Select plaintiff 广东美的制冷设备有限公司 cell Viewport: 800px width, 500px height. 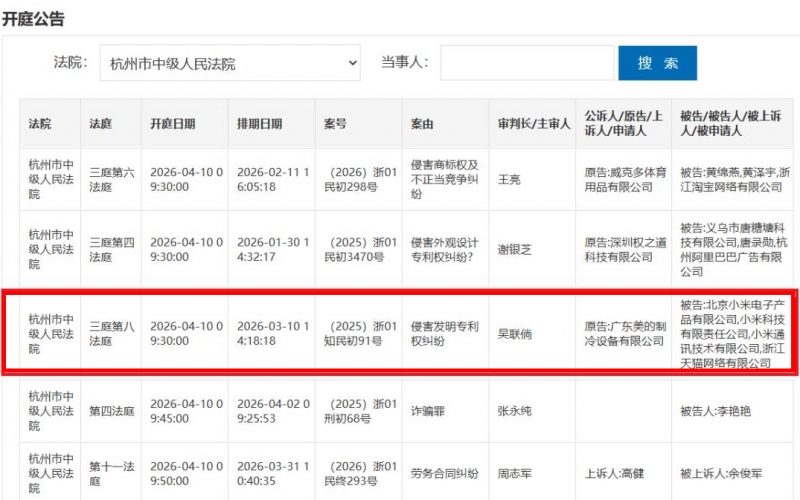tap(624, 334)
